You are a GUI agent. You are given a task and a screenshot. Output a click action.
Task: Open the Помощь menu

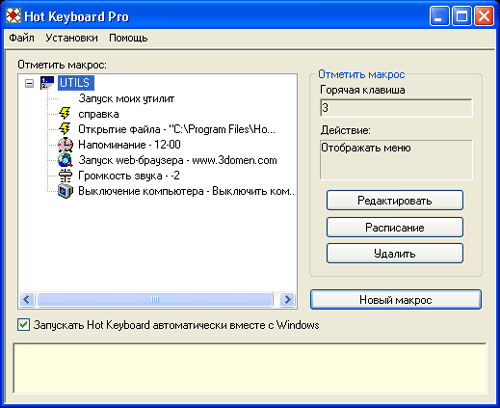pyautogui.click(x=128, y=38)
